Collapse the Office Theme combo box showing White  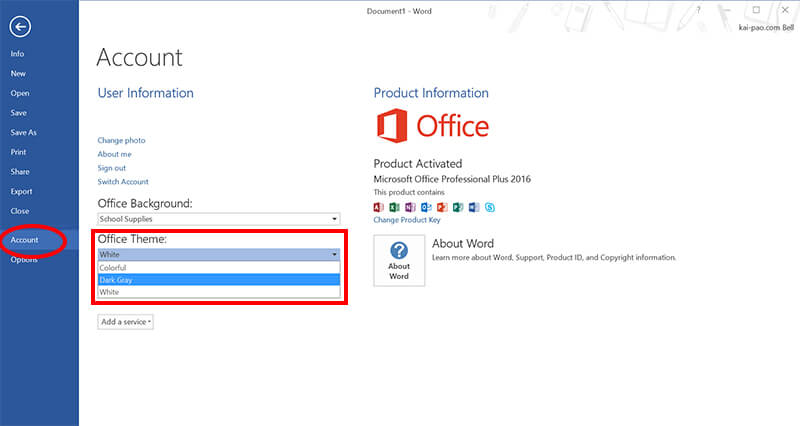tap(218, 254)
